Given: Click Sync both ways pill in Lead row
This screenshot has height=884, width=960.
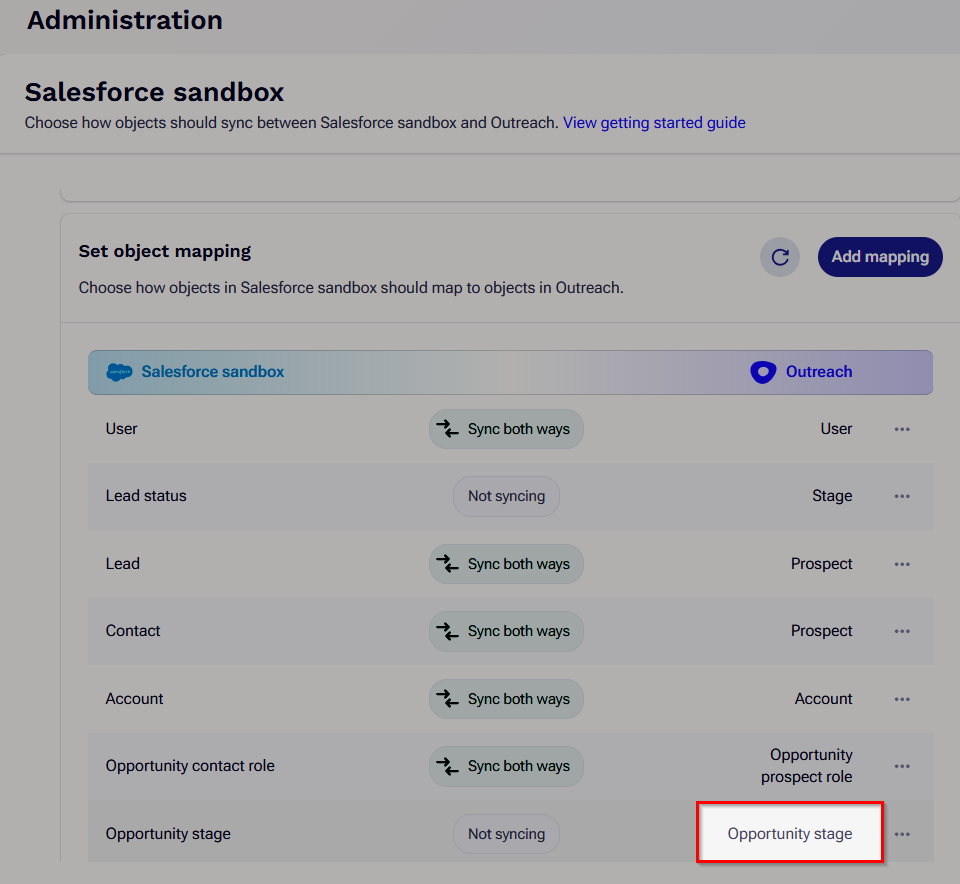Looking at the screenshot, I should [x=506, y=564].
